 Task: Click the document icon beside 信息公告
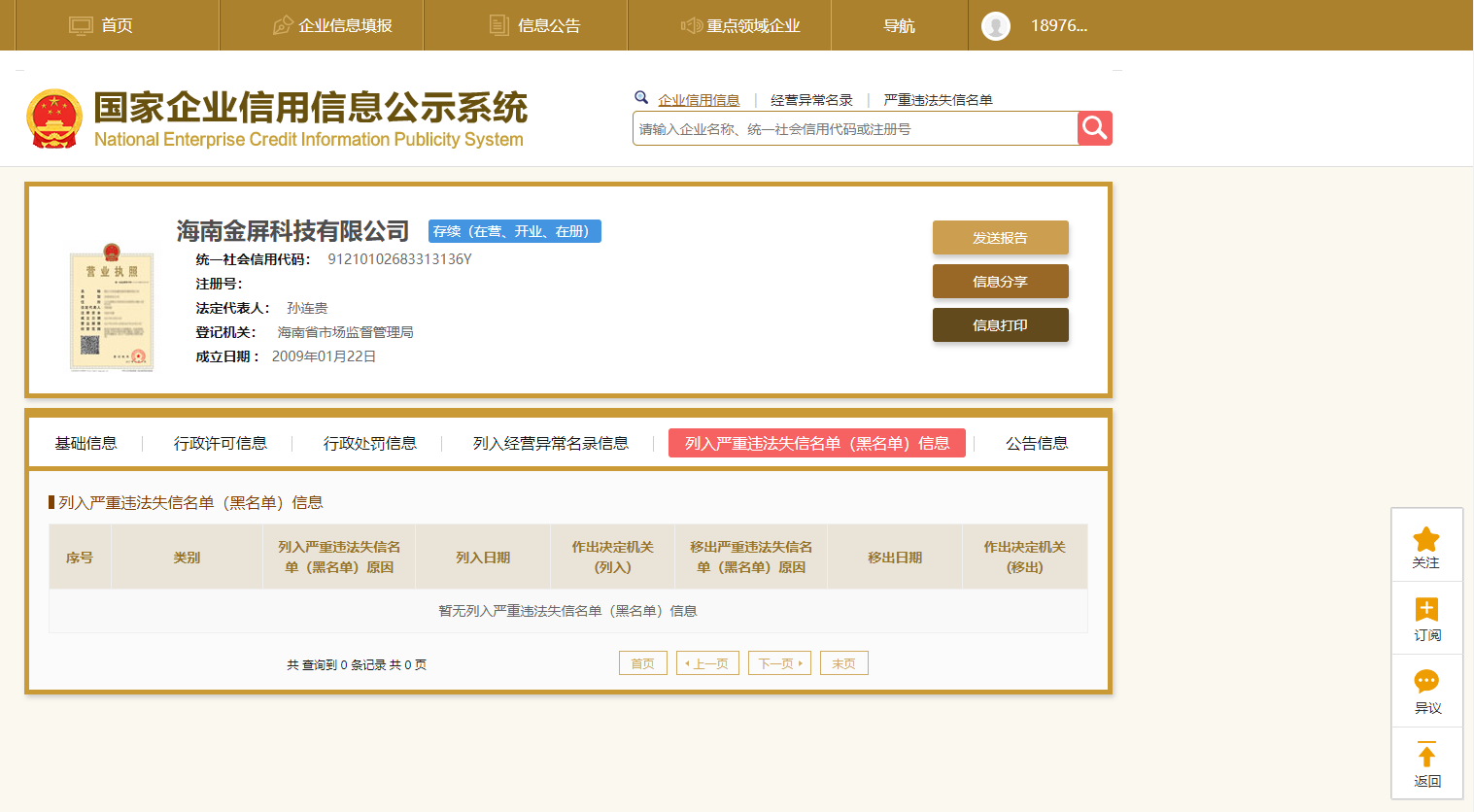[x=499, y=25]
